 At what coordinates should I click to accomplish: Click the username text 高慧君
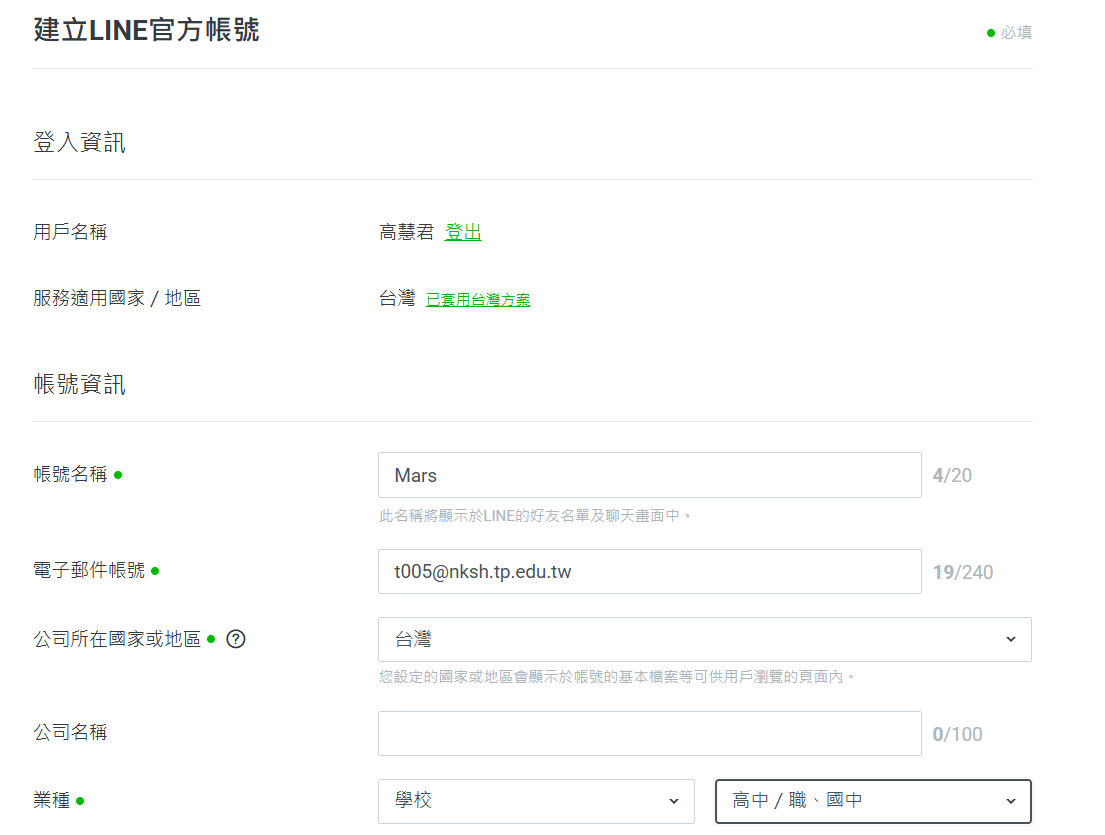coord(406,233)
